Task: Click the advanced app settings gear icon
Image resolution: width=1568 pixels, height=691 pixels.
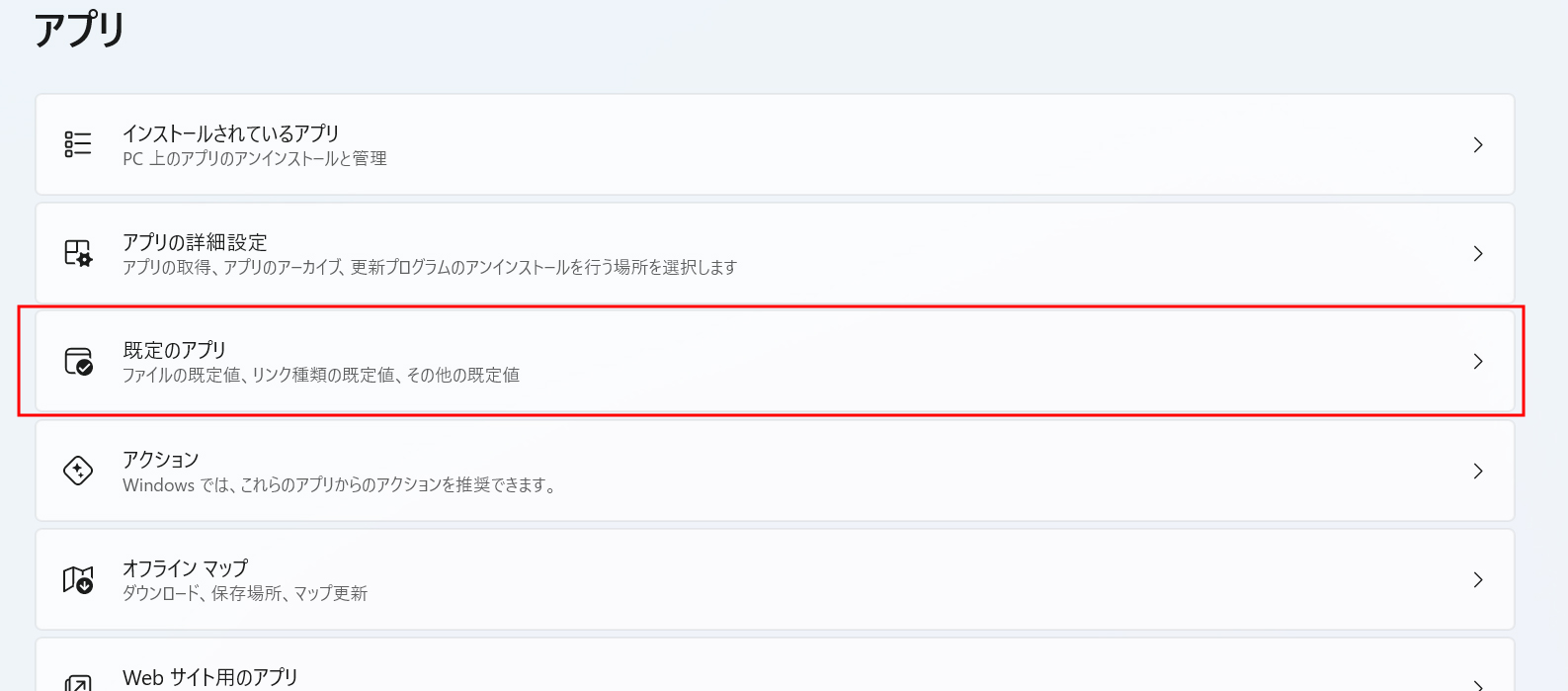Action: 78,253
